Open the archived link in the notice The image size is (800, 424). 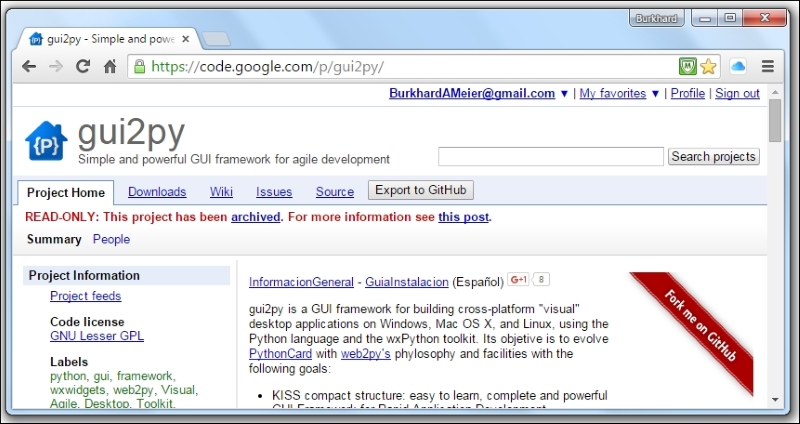256,217
